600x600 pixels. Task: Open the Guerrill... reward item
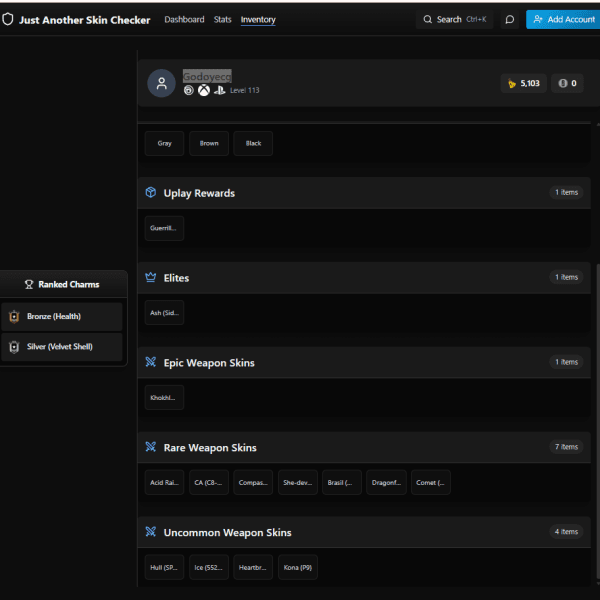165,228
